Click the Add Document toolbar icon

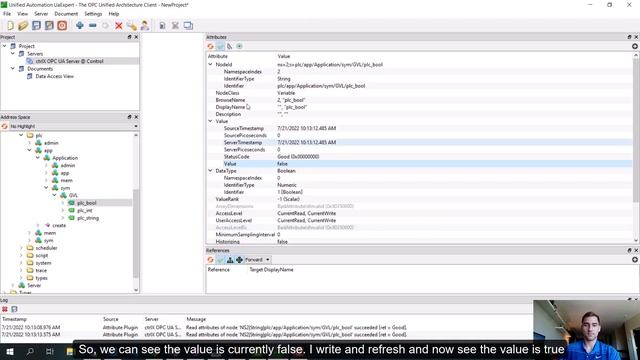pyautogui.click(x=162, y=26)
